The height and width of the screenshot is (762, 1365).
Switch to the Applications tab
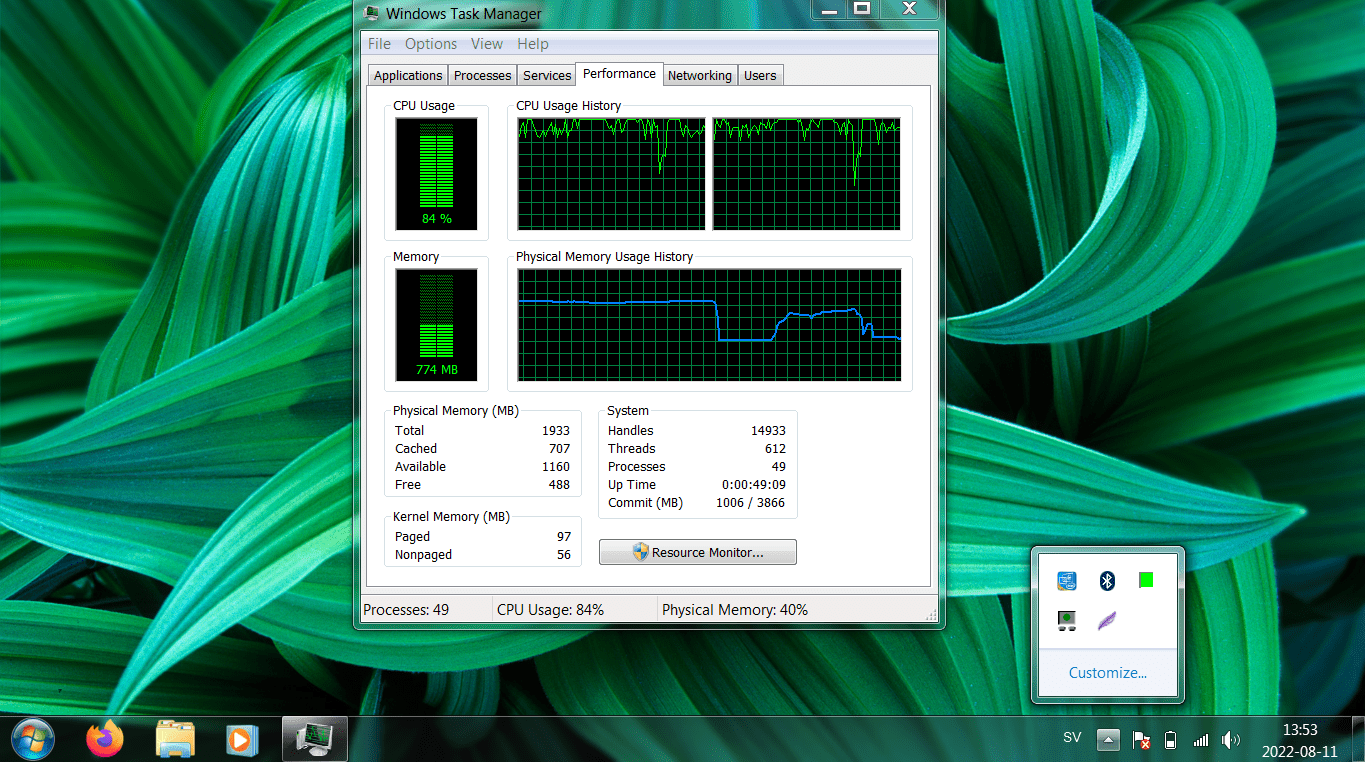408,75
